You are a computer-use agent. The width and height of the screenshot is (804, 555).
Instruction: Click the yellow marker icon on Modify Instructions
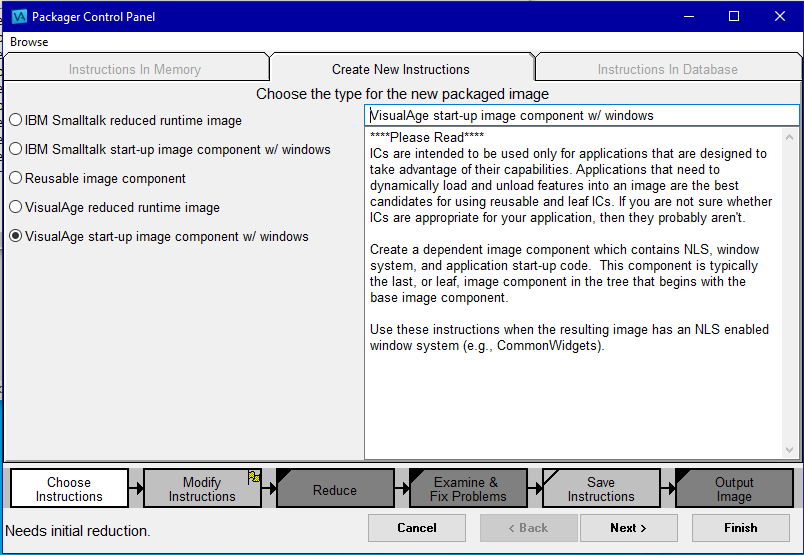(254, 477)
